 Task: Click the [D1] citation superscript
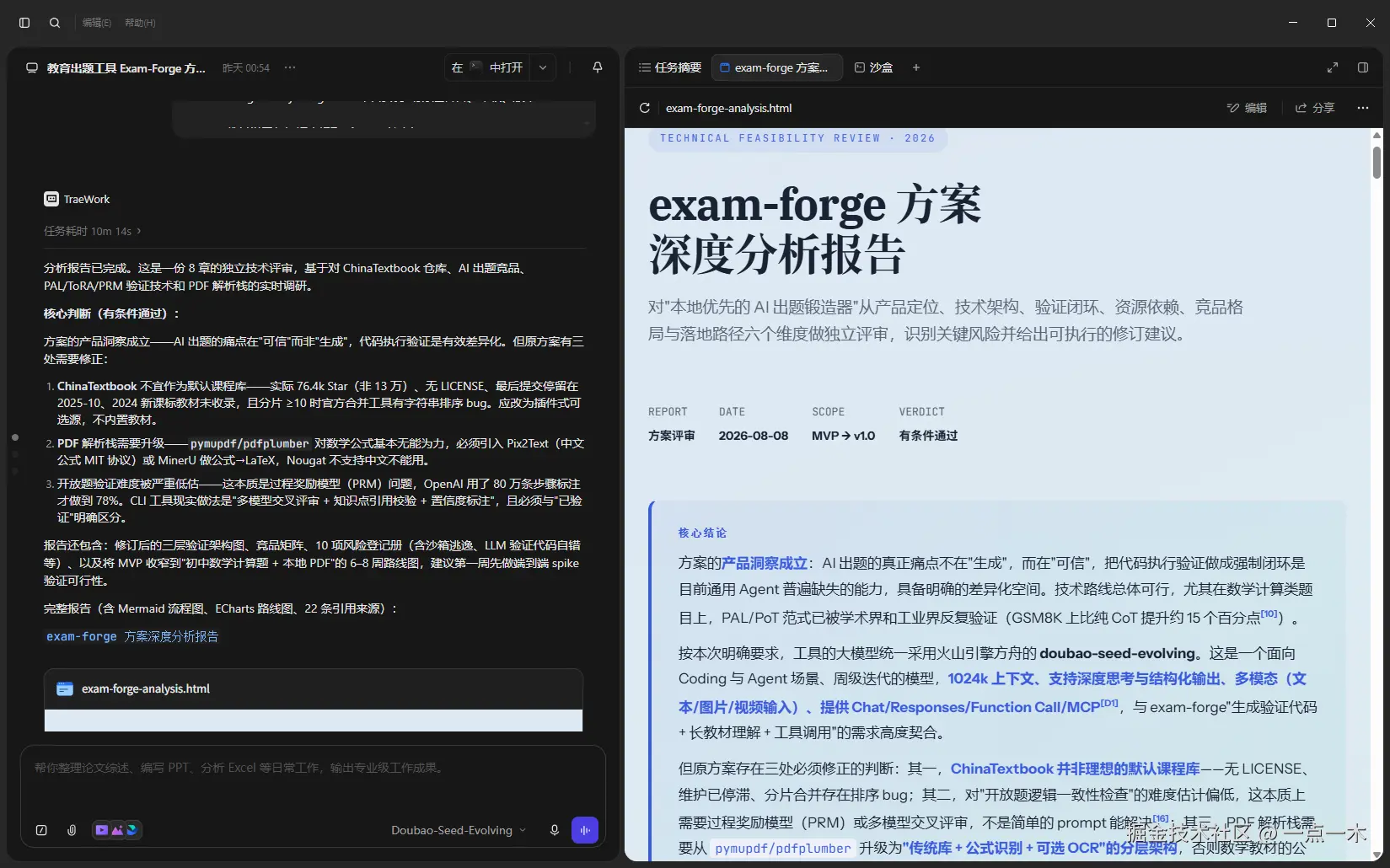click(1109, 703)
